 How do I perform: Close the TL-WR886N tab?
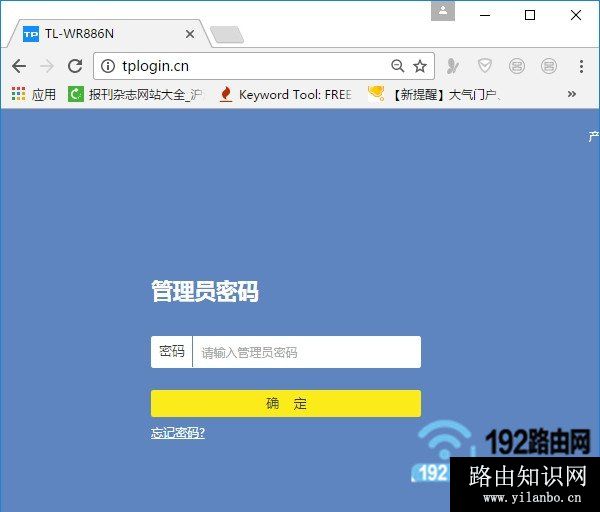coord(189,34)
